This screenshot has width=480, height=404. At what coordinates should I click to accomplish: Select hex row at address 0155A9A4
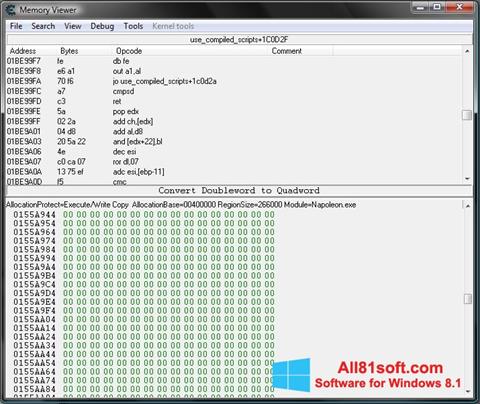click(x=144, y=267)
